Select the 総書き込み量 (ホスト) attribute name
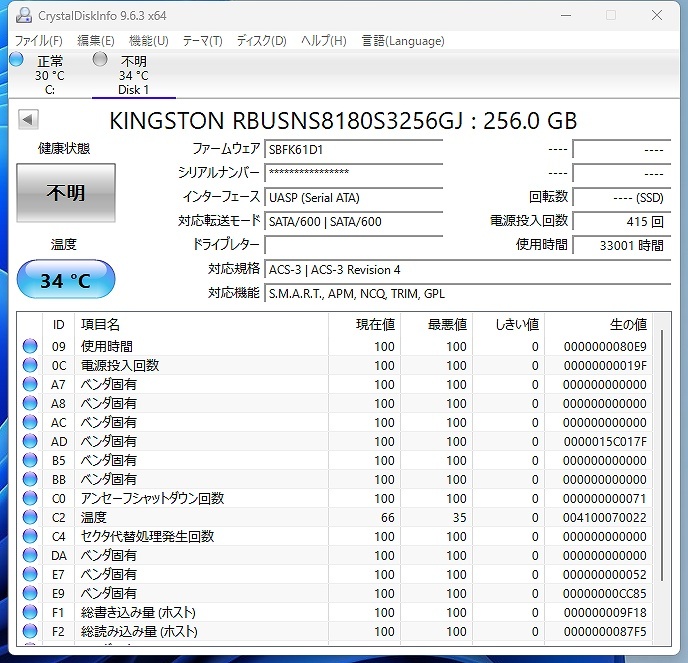The height and width of the screenshot is (663, 688). coord(138,612)
